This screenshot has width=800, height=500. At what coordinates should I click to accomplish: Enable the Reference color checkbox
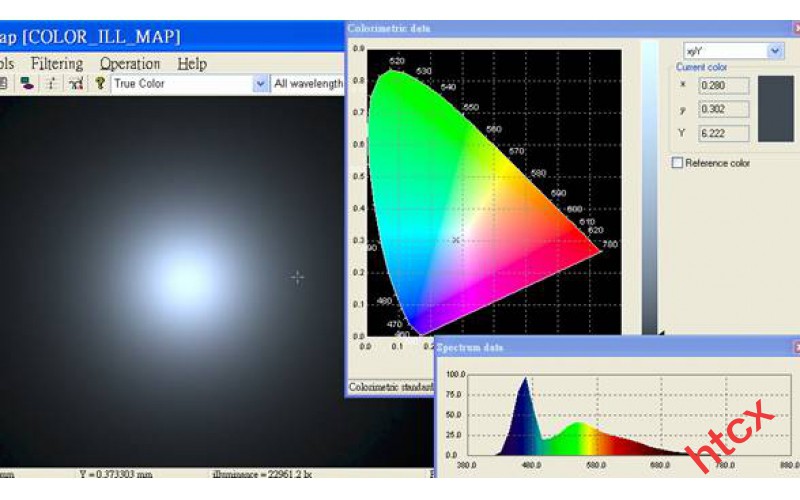pos(678,163)
